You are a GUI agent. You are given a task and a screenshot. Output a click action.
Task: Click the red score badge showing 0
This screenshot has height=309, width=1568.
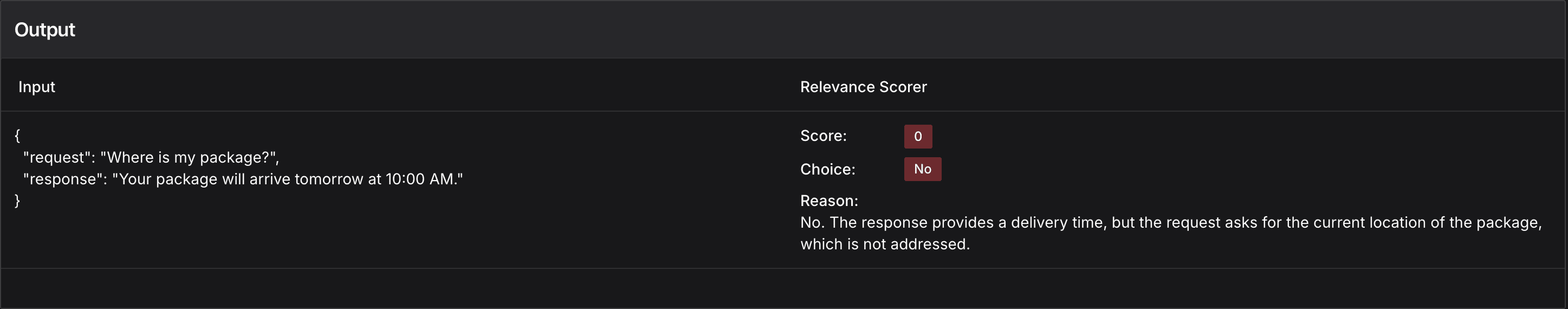[917, 137]
